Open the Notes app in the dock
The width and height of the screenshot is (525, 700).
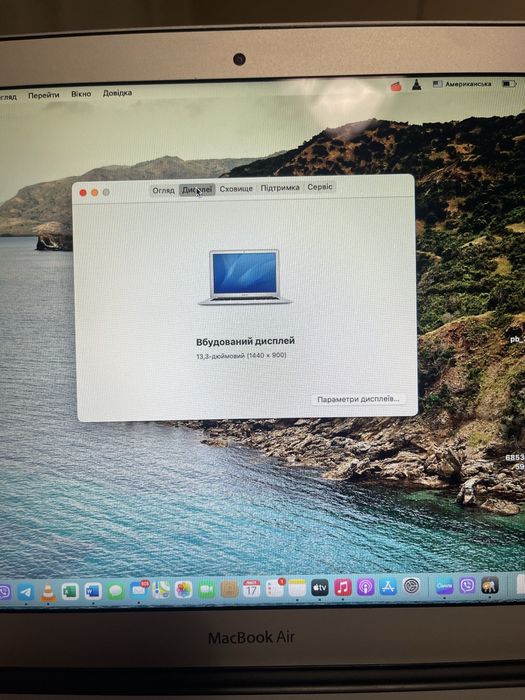coord(297,588)
